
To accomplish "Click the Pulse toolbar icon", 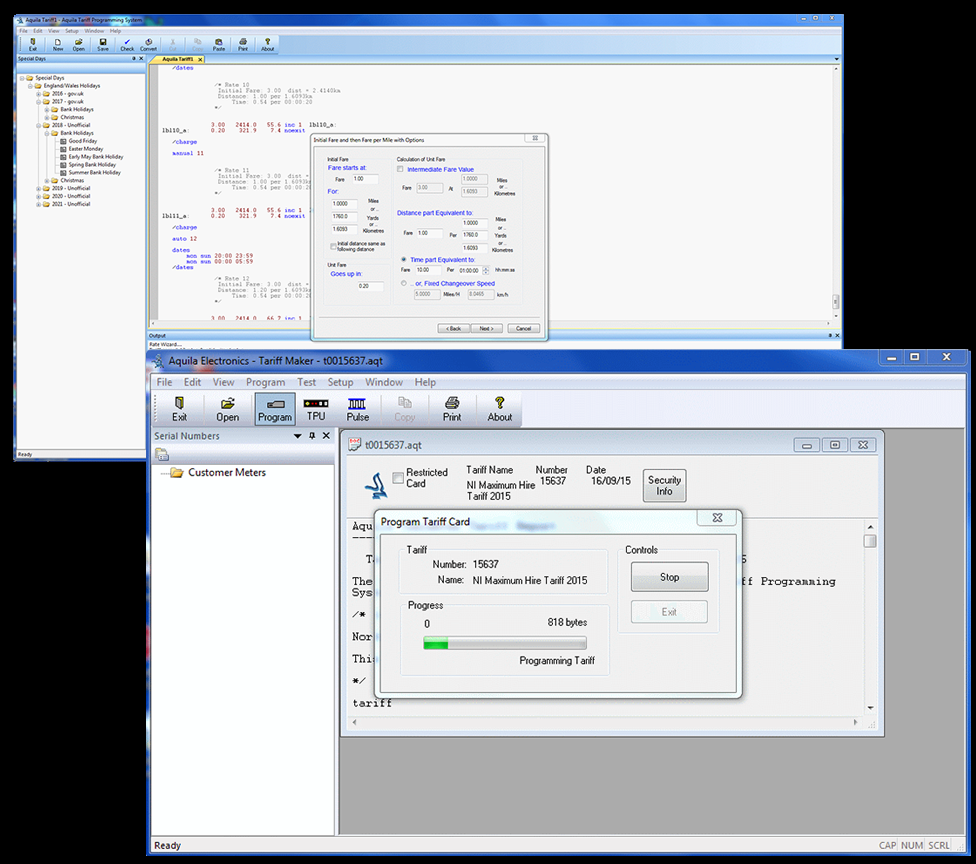I will pyautogui.click(x=358, y=408).
